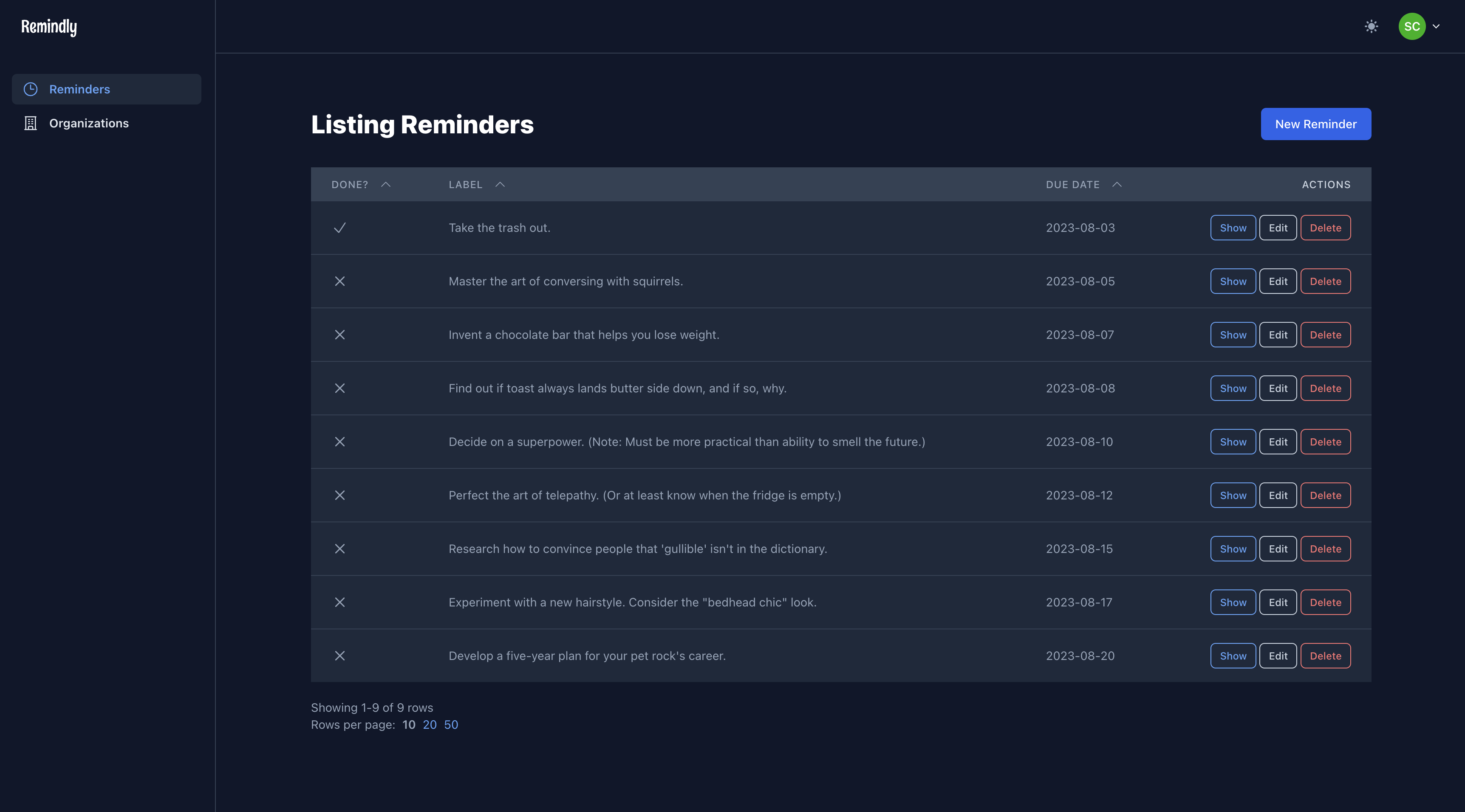Screen dimensions: 1465x812
Task: Toggle light mode sun icon
Action: pos(1371,26)
